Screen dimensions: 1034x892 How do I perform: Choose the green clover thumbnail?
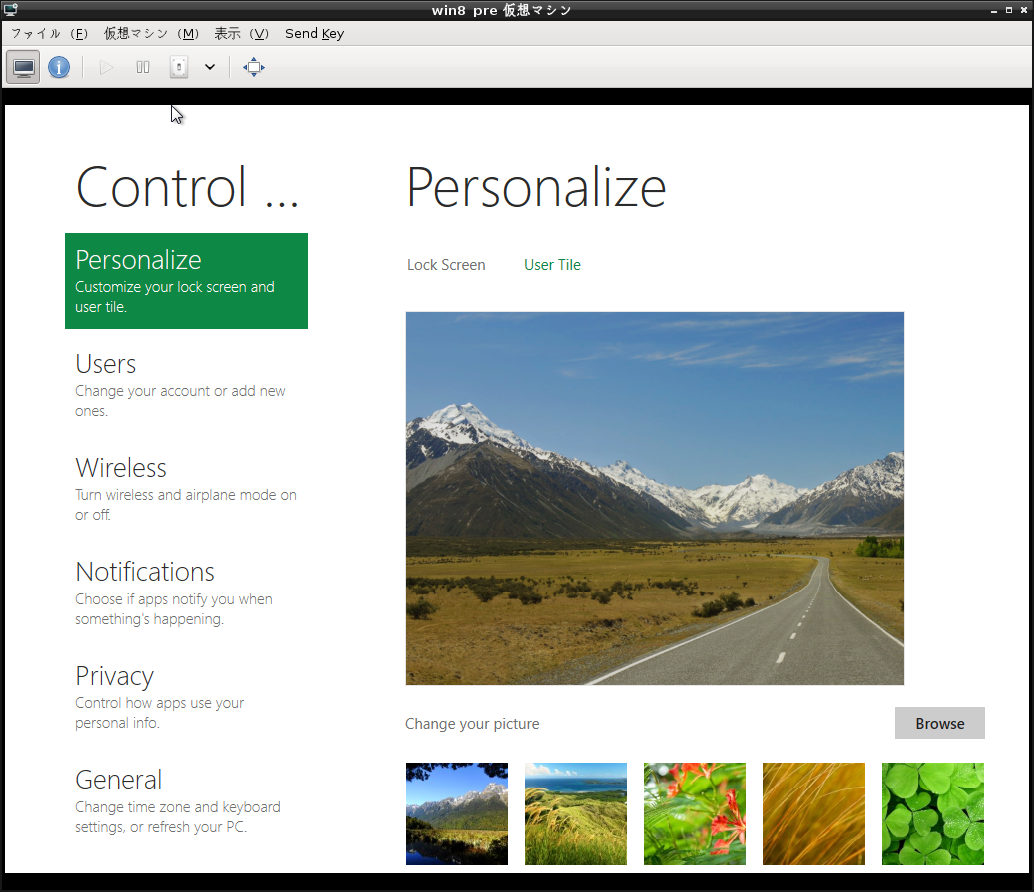tap(933, 814)
